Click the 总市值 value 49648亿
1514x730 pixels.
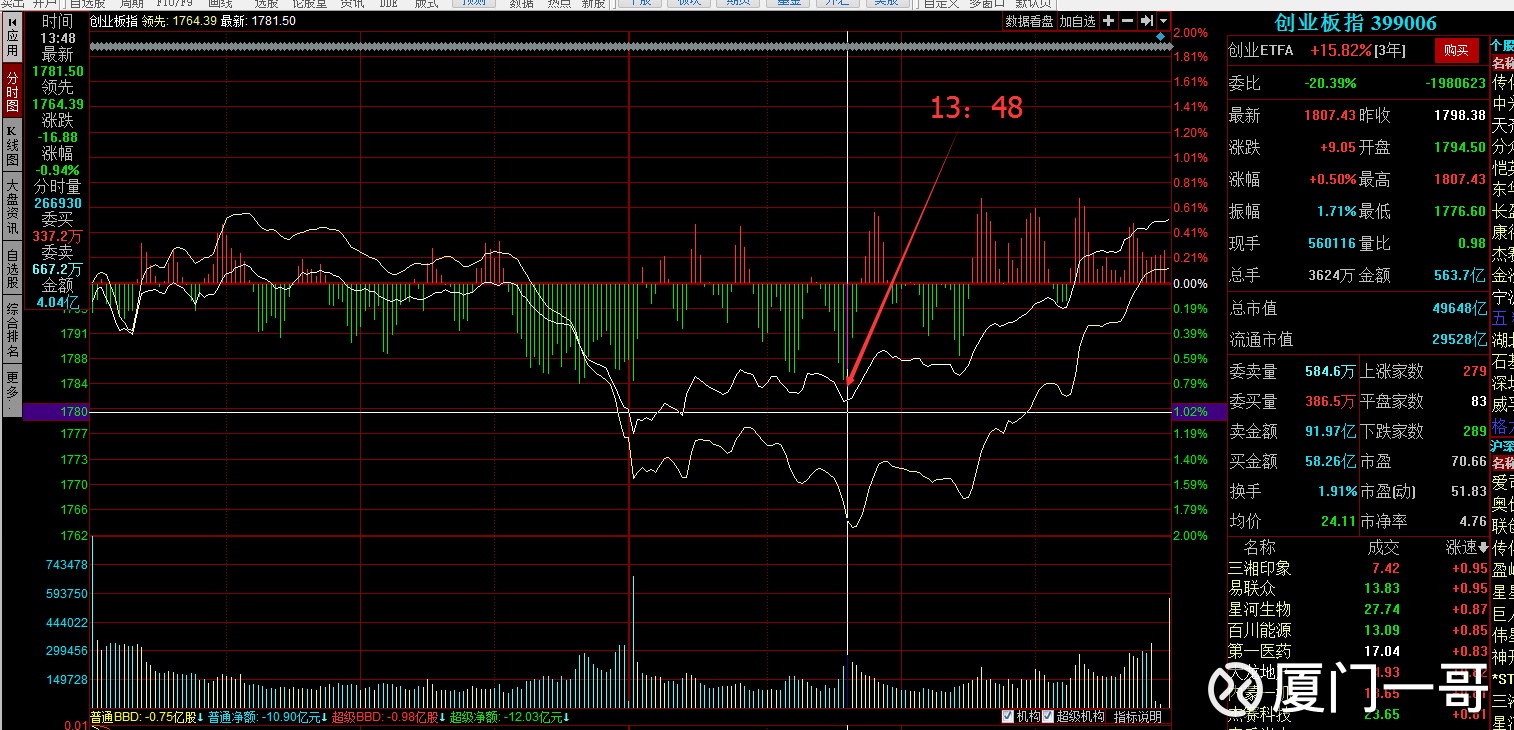point(1459,308)
